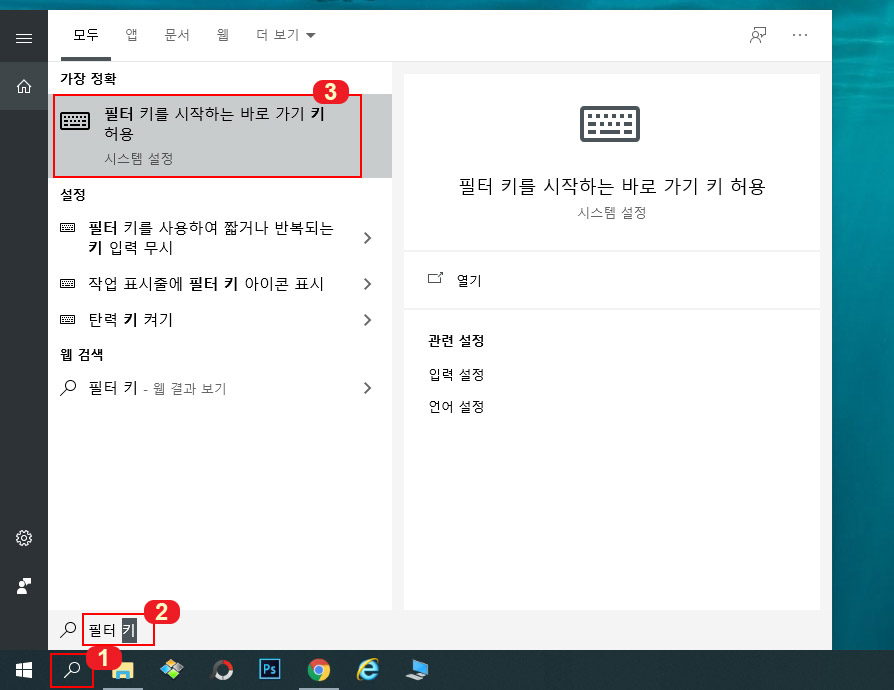Select the Photoshop icon on the taskbar
The width and height of the screenshot is (894, 690).
270,670
